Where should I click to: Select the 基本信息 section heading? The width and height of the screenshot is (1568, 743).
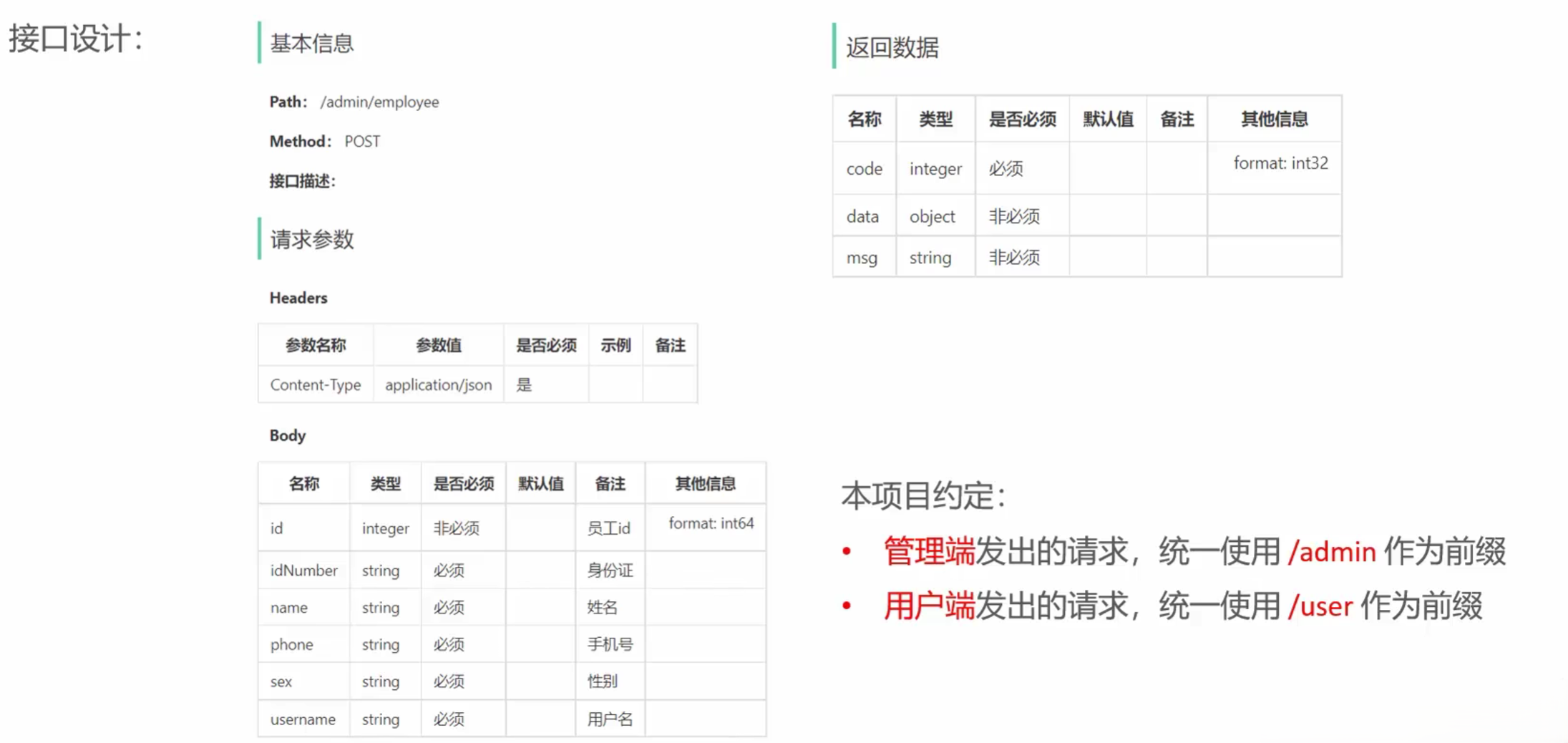311,44
